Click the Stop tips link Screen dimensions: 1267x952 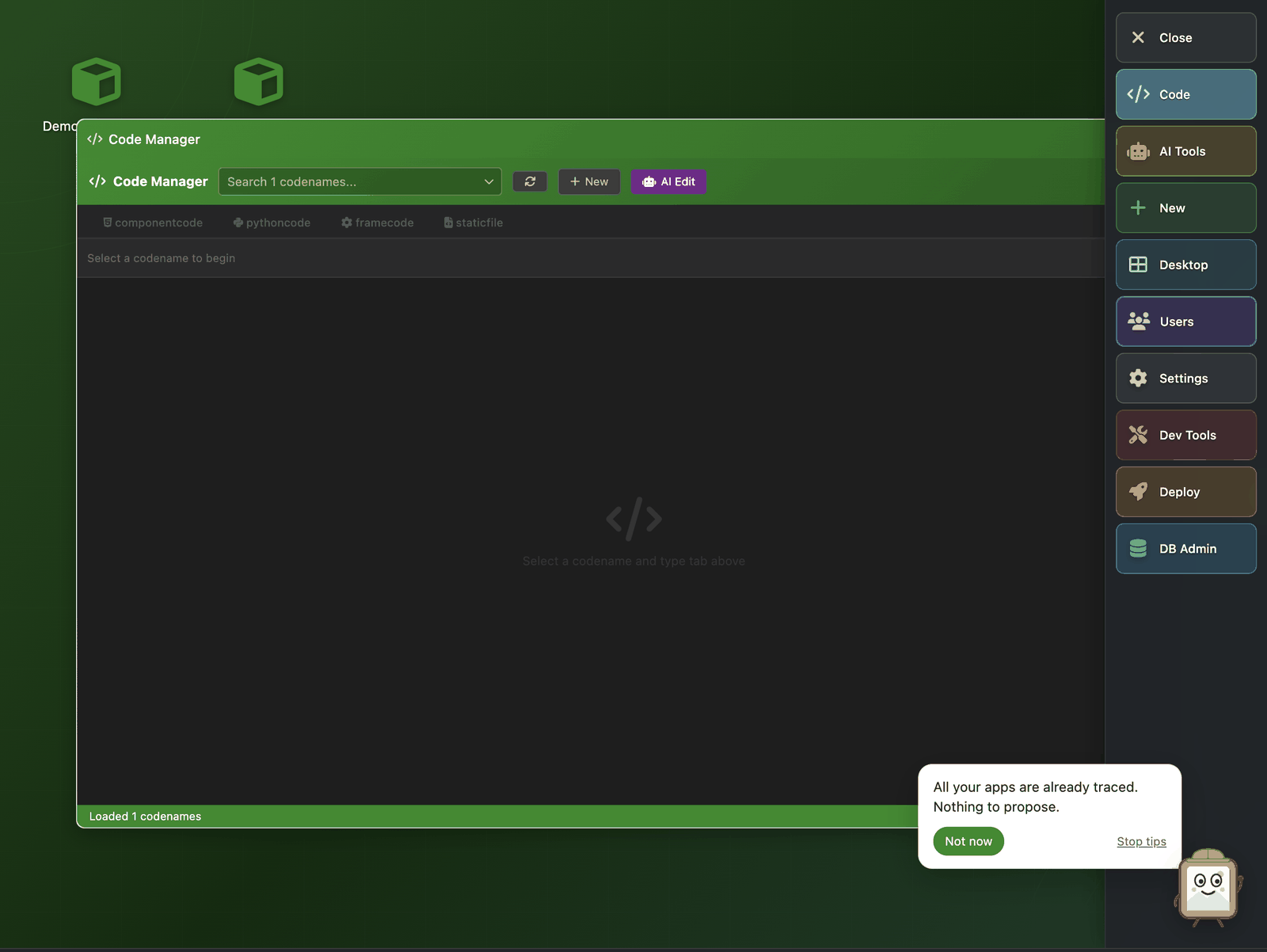1141,841
